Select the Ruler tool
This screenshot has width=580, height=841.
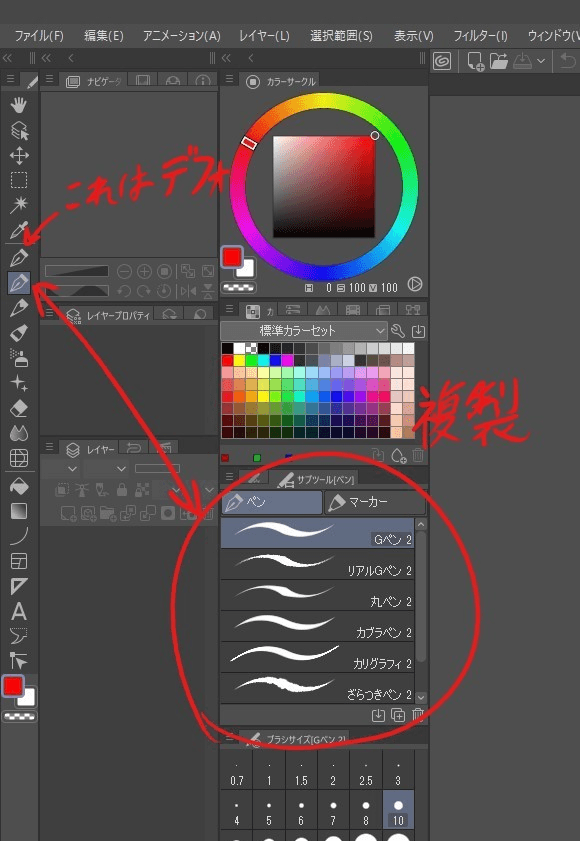(19, 586)
